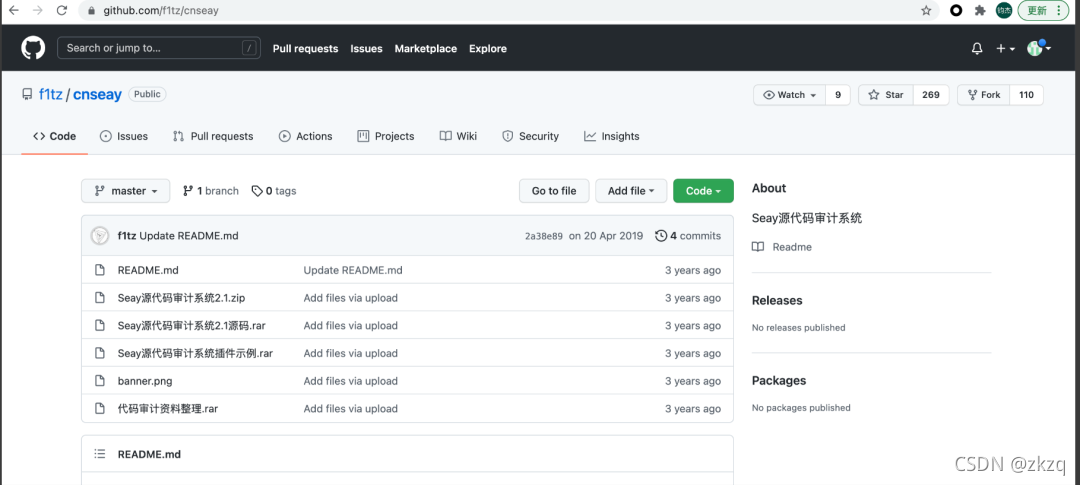The height and width of the screenshot is (485, 1080).
Task: Click the README.md outline list icon
Action: click(x=100, y=454)
